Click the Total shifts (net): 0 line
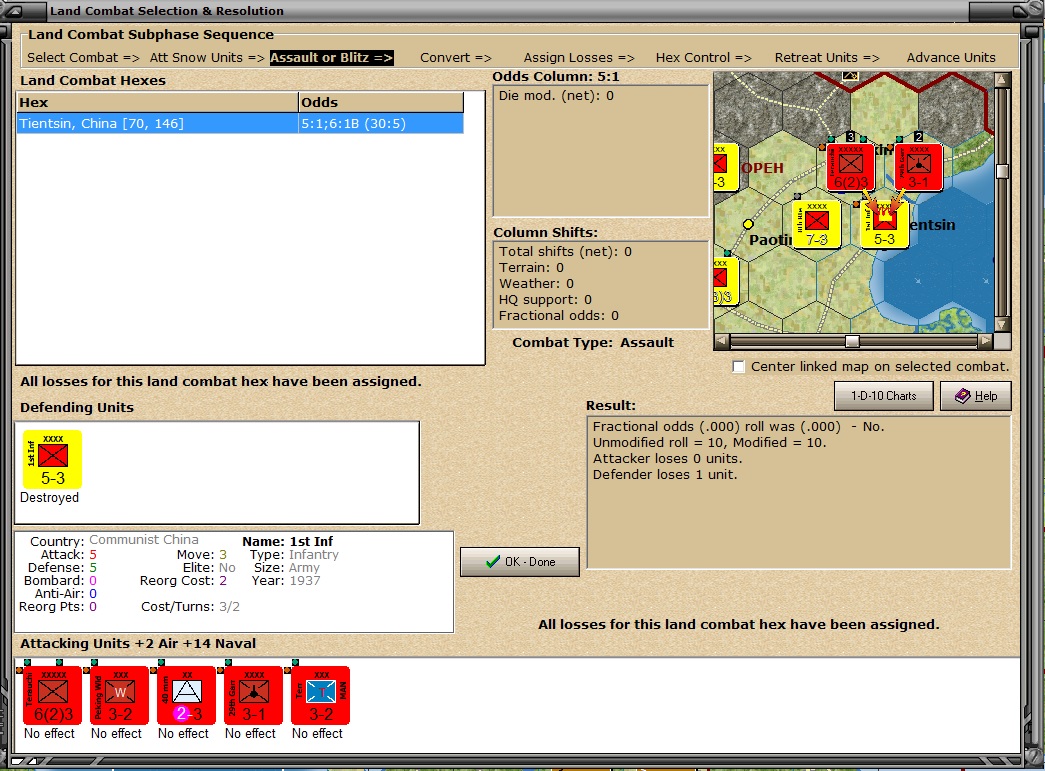Screen dimensions: 1045x771 tap(565, 252)
